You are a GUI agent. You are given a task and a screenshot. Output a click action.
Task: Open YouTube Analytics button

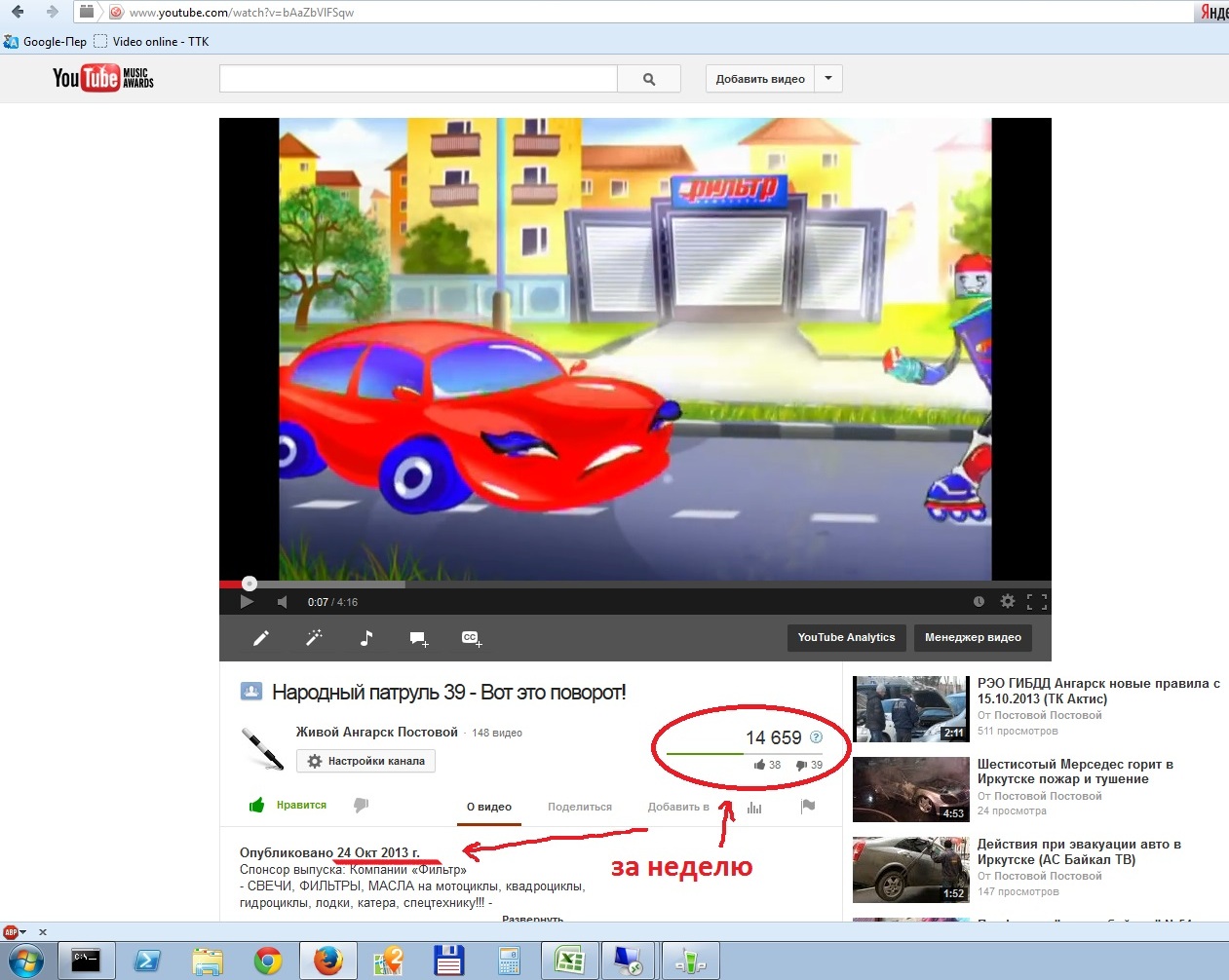846,638
